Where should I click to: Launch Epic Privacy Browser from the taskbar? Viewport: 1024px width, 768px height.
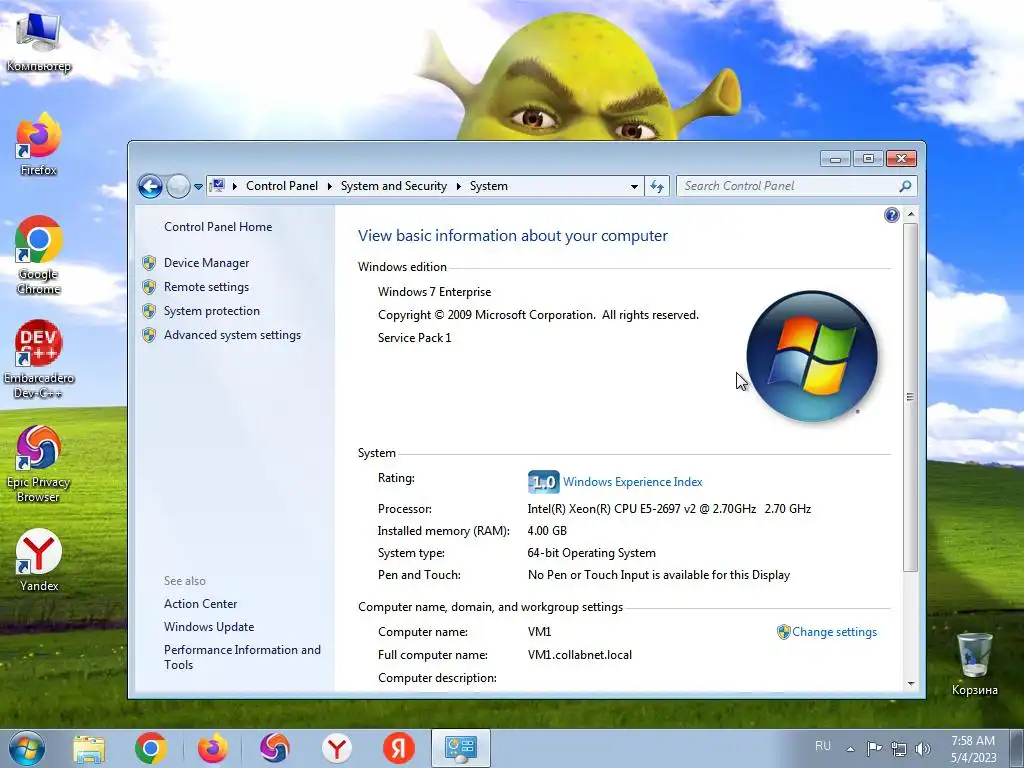[x=275, y=748]
